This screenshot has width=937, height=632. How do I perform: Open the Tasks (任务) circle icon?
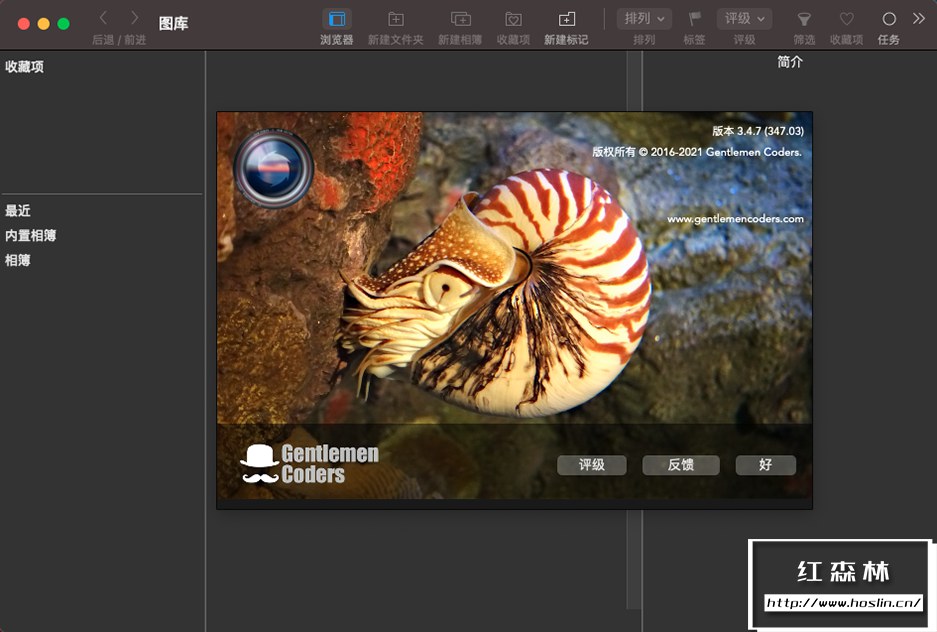[x=888, y=19]
